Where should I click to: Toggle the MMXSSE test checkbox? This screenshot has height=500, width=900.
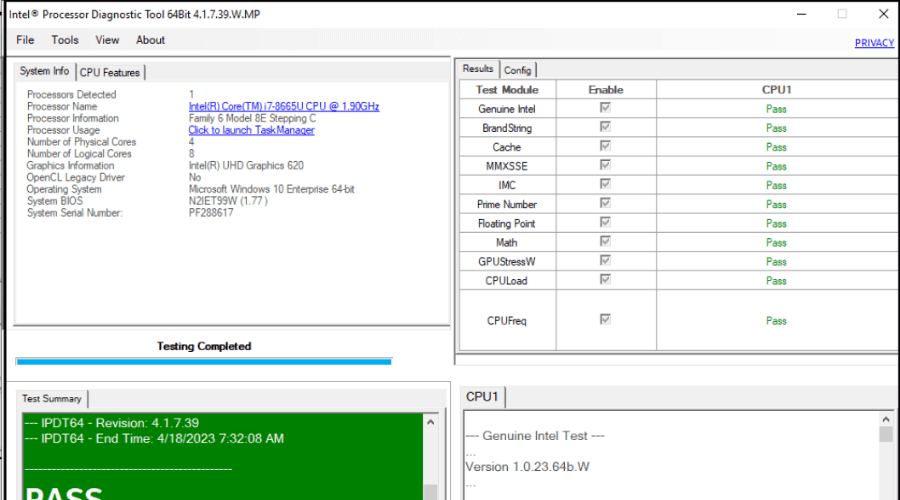[605, 165]
